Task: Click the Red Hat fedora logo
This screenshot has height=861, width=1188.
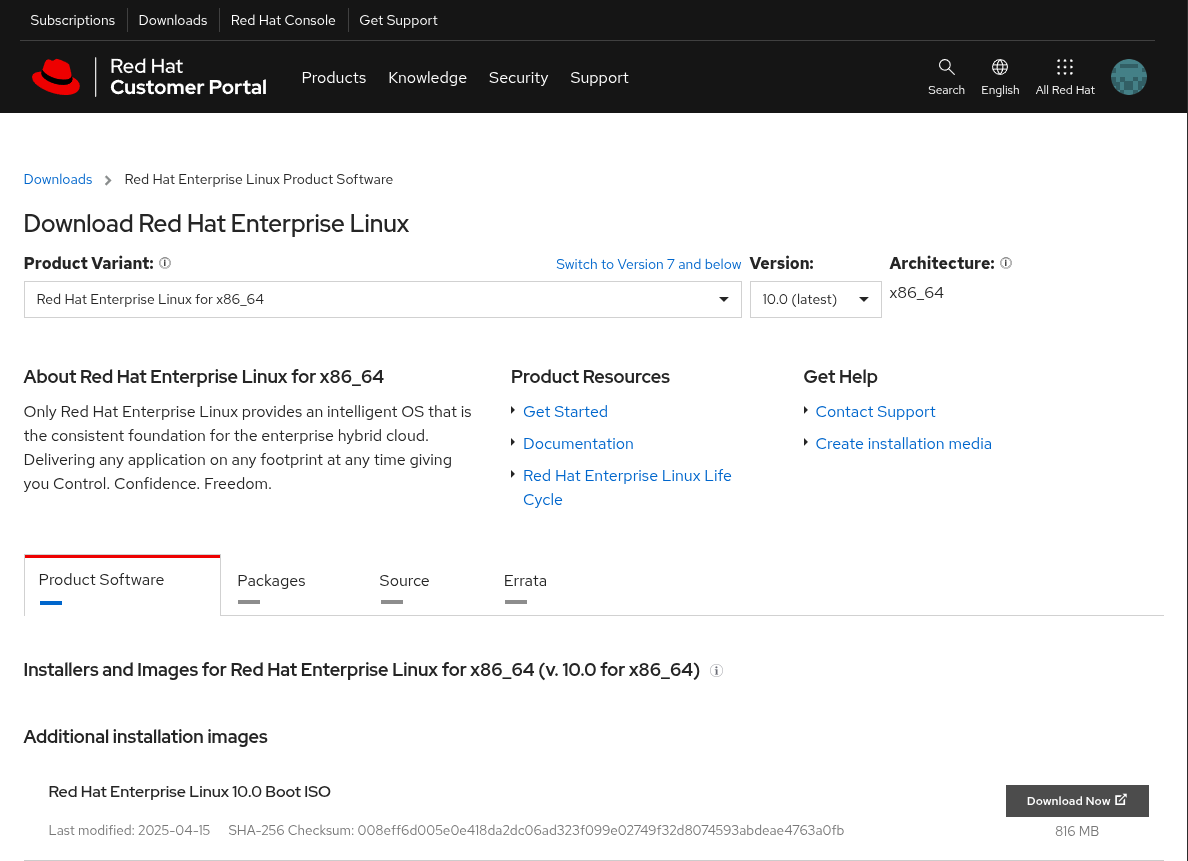Action: tap(56, 77)
